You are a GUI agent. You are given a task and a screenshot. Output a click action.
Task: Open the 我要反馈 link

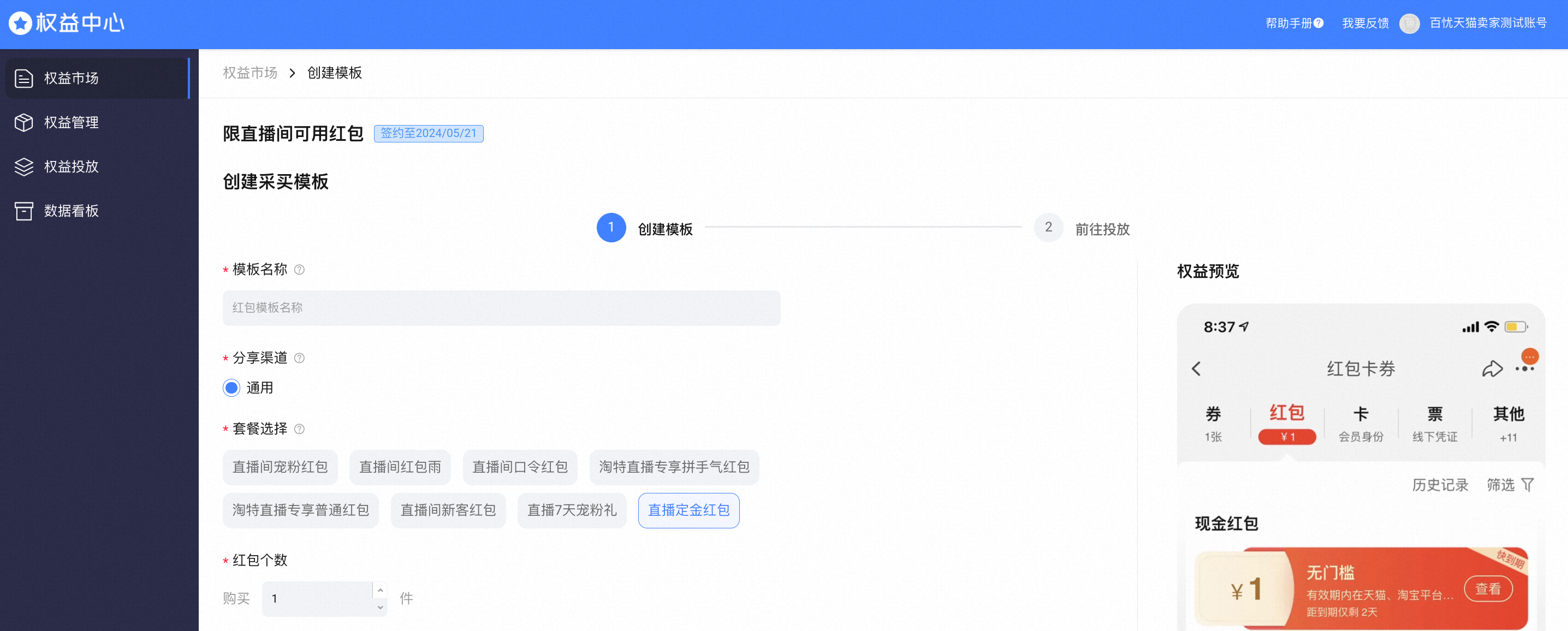[x=1365, y=23]
